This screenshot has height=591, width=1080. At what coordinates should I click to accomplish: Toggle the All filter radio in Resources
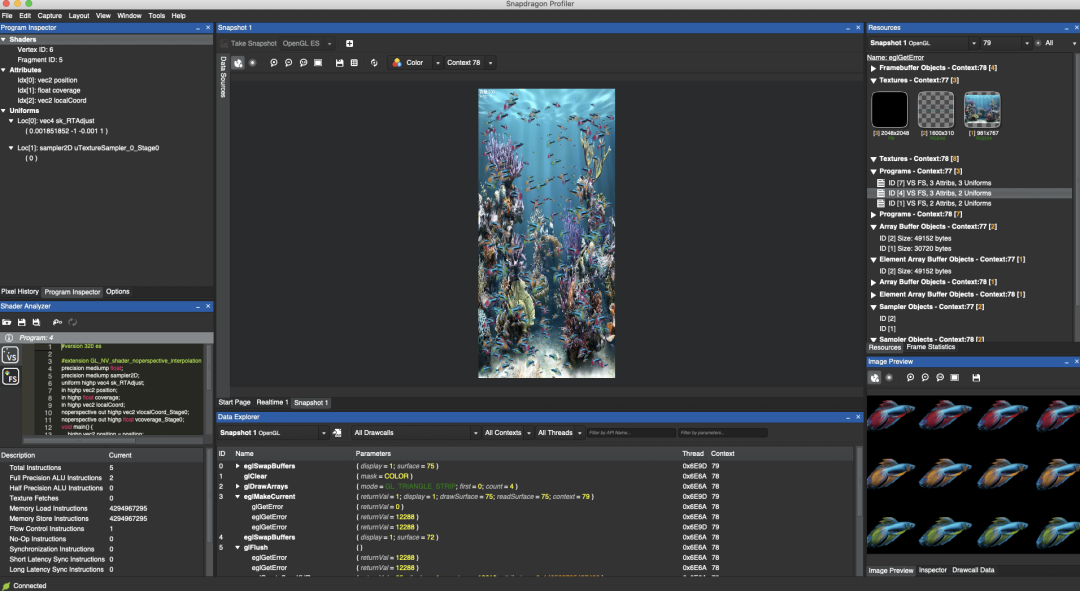pos(1037,43)
